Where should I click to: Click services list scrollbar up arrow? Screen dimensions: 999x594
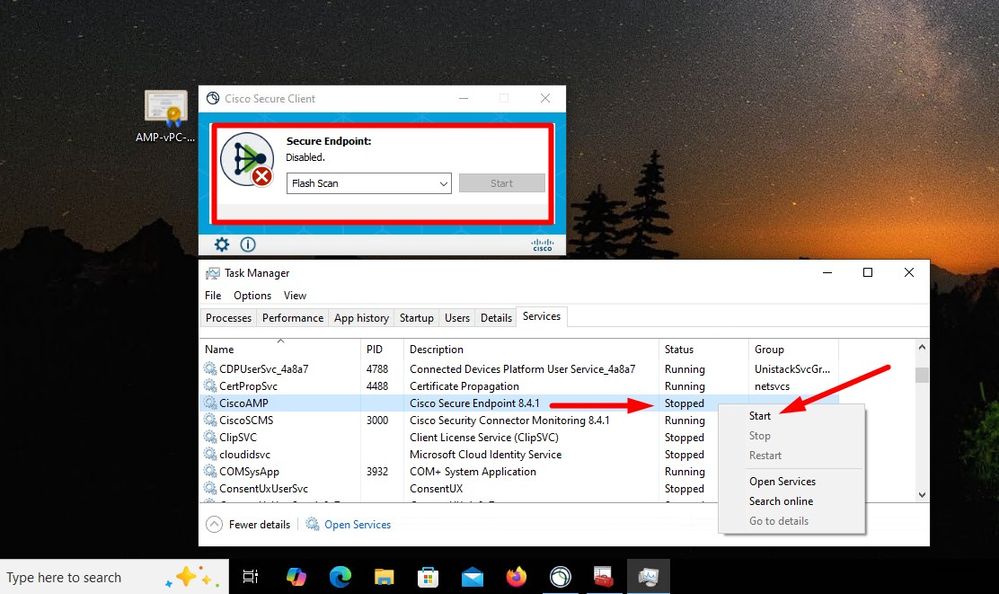pos(922,347)
